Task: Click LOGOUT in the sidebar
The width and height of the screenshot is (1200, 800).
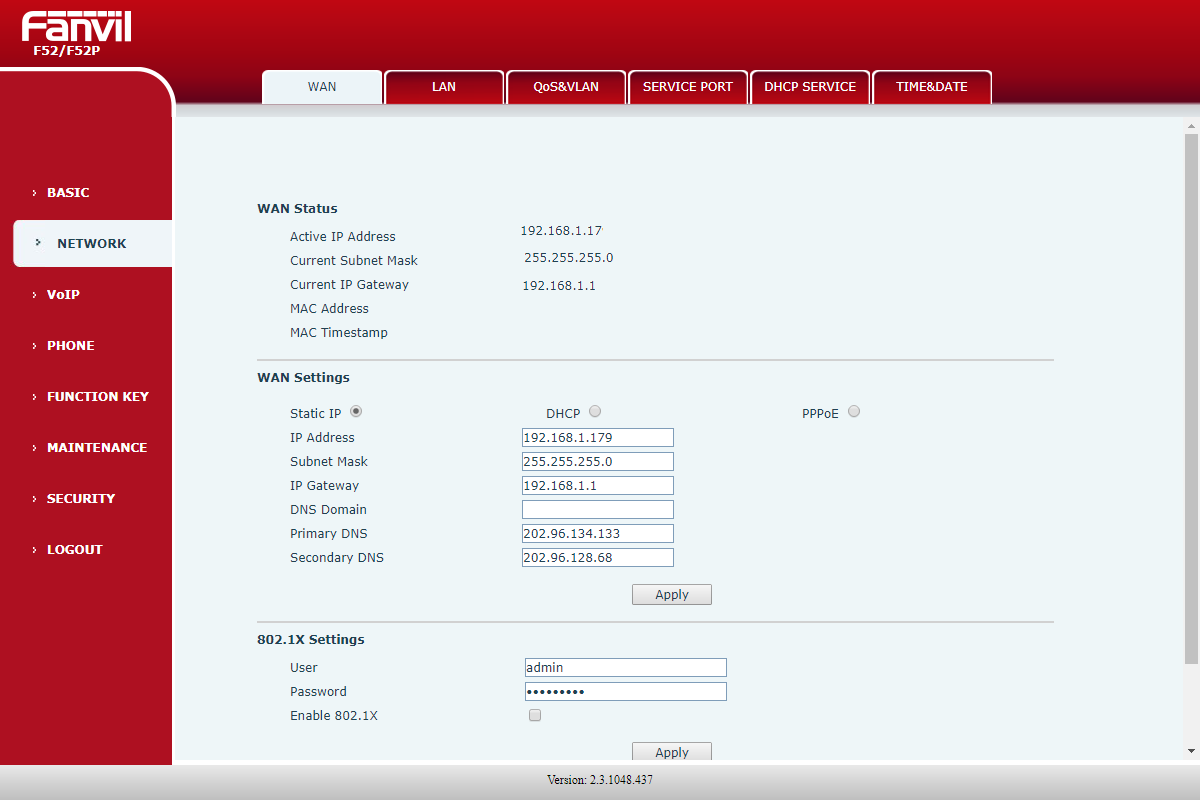Action: coord(74,550)
